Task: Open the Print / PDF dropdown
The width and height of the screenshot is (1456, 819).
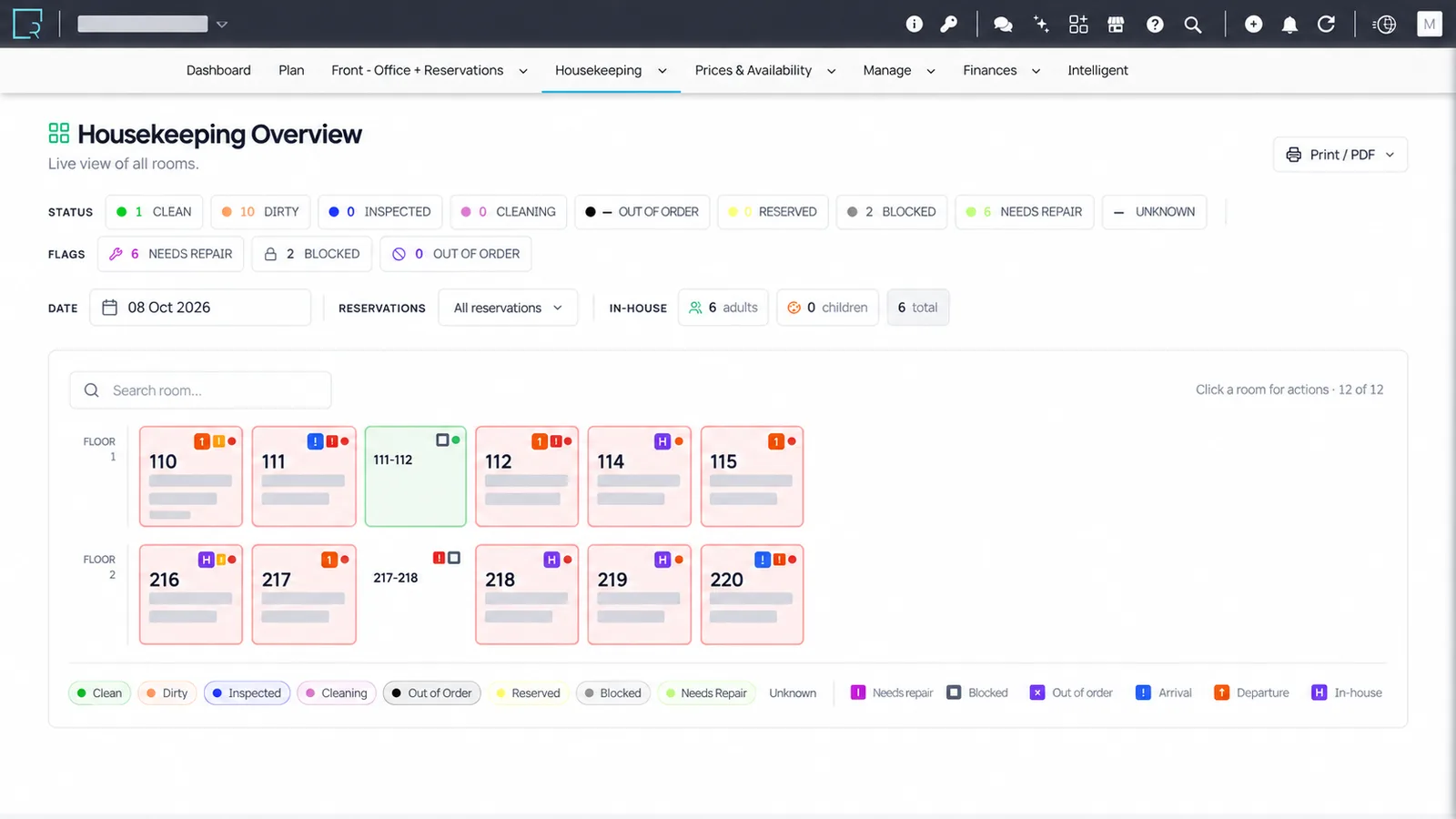Action: pyautogui.click(x=1340, y=155)
